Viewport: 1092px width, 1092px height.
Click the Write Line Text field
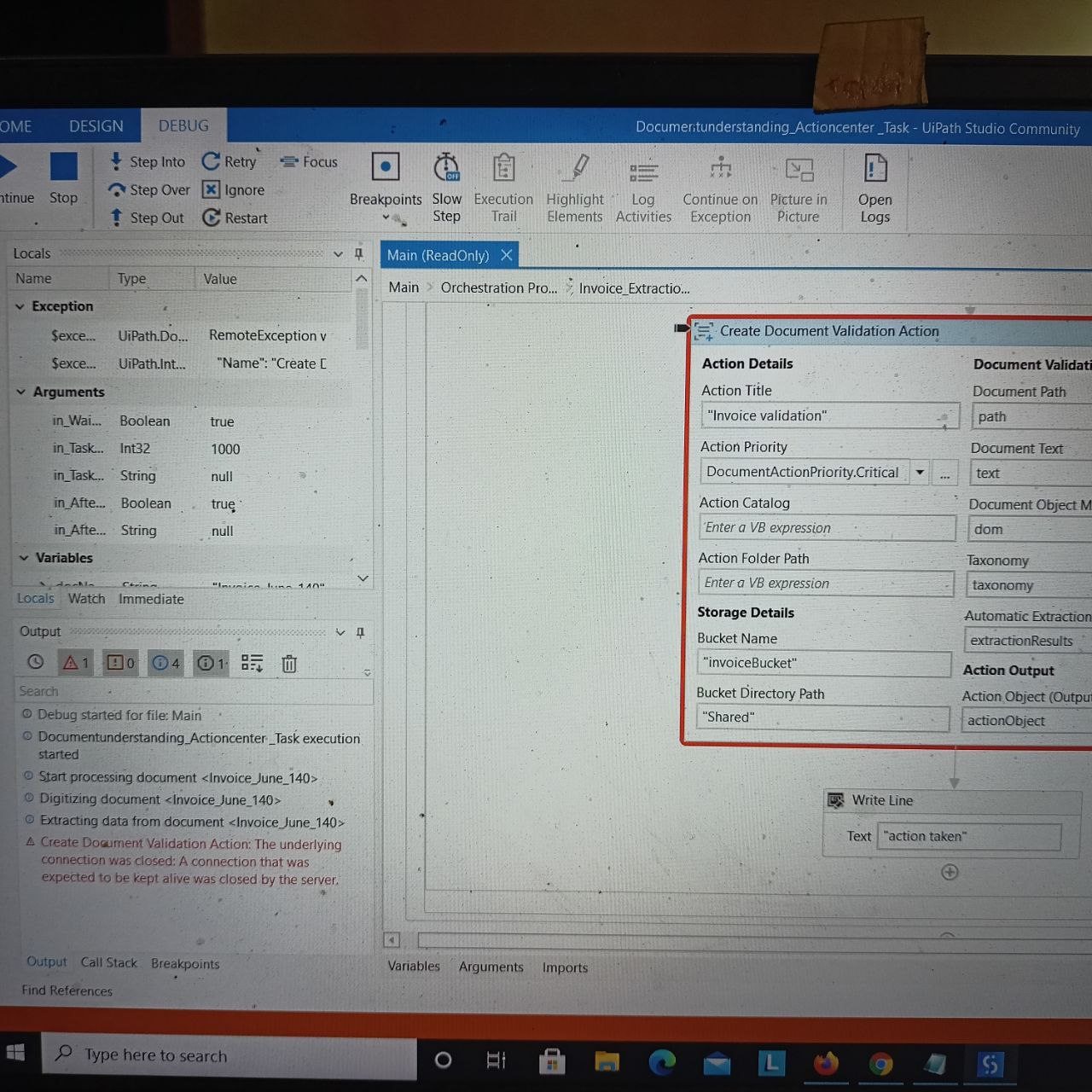tap(969, 836)
